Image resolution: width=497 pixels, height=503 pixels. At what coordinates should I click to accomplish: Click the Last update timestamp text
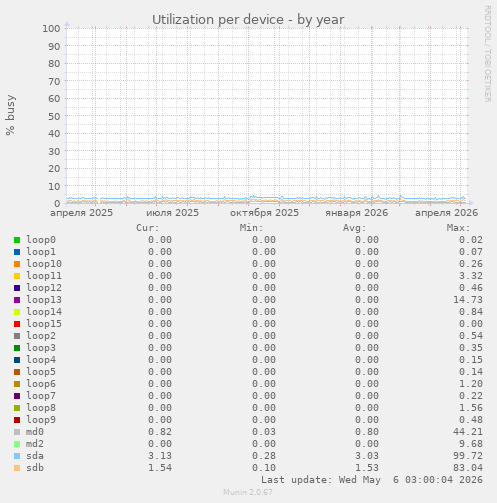[x=372, y=480]
